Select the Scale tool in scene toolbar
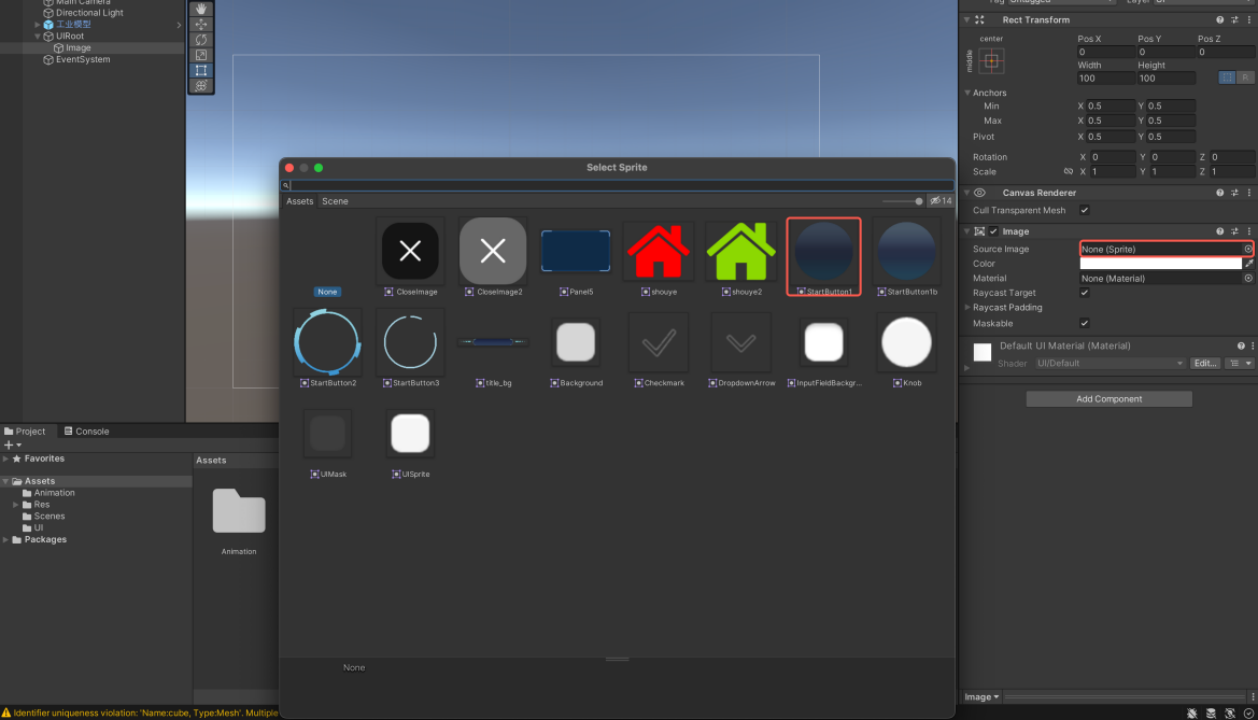 201,55
